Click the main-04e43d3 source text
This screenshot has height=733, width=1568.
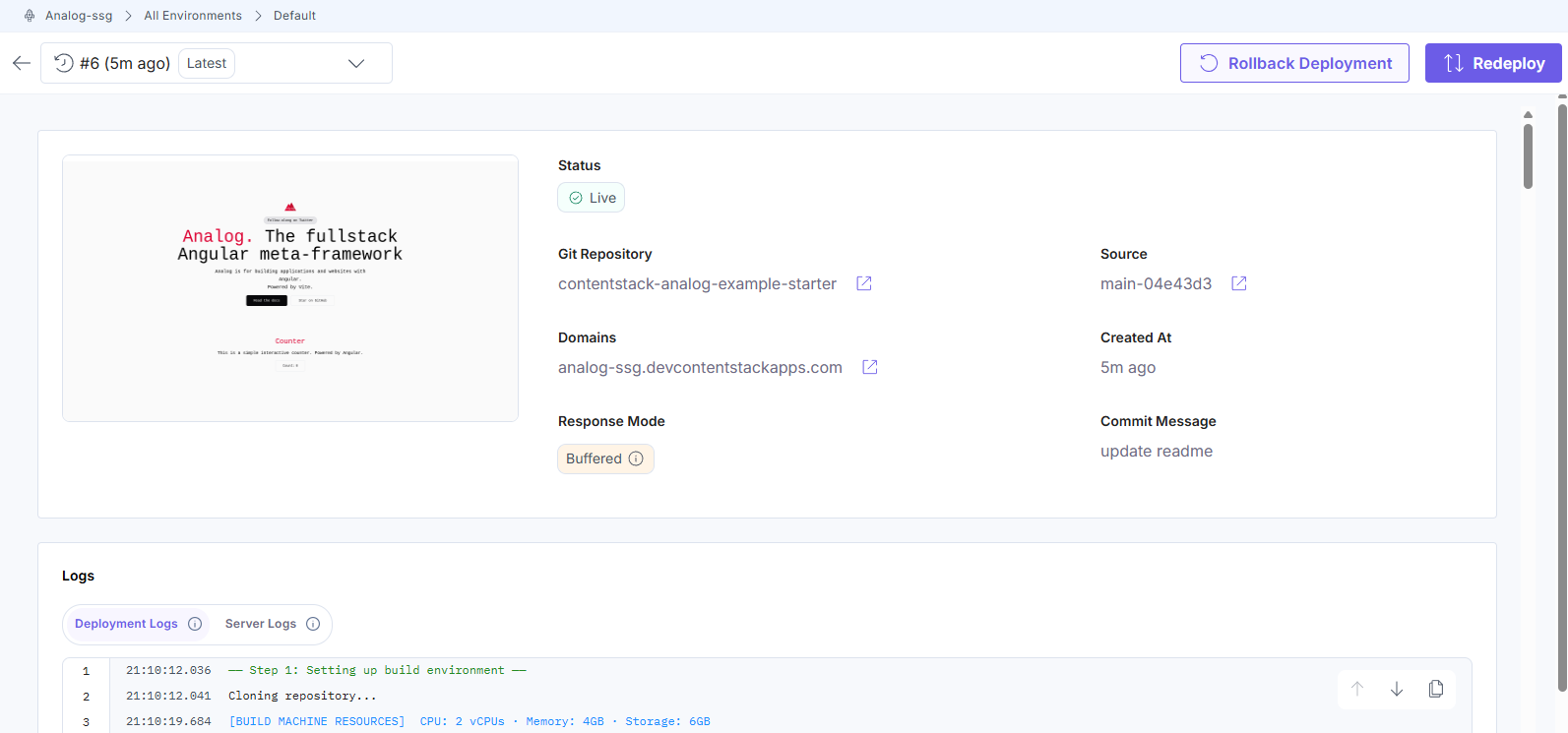click(x=1156, y=283)
